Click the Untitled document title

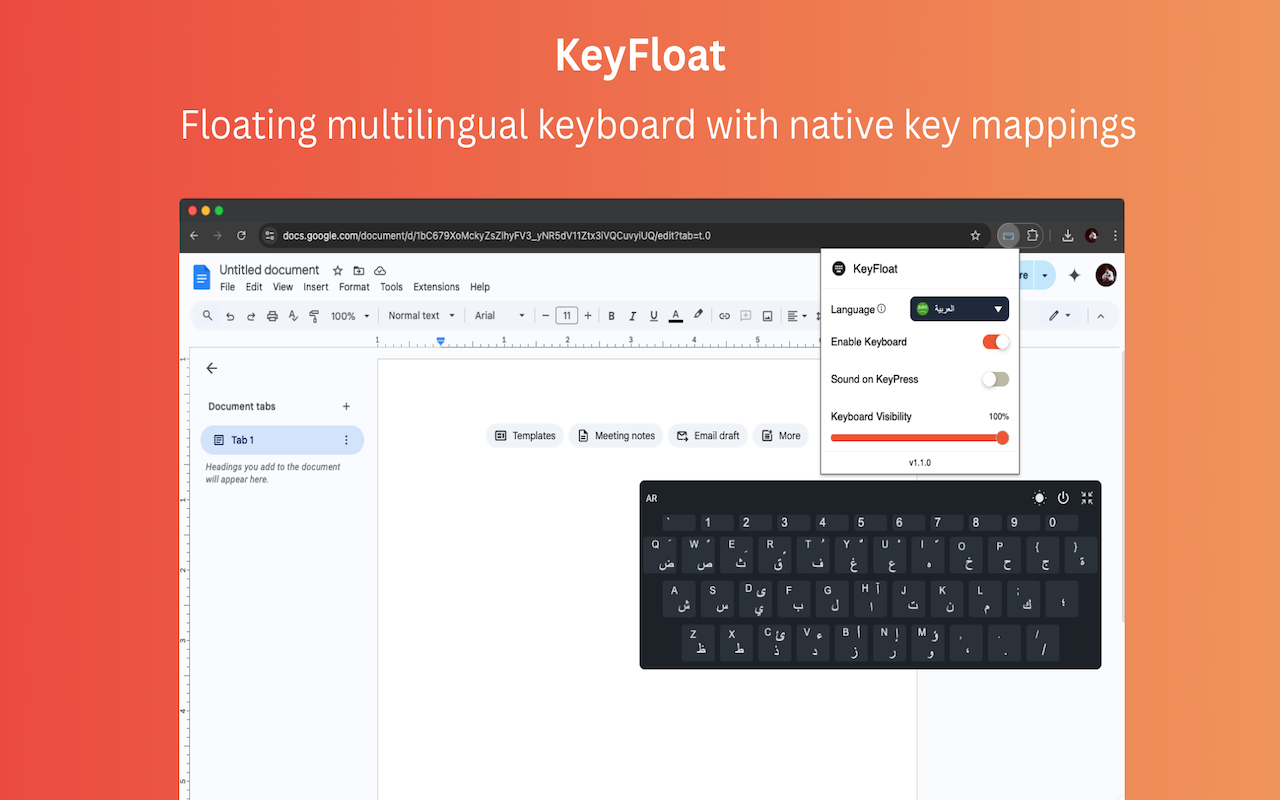(x=269, y=270)
